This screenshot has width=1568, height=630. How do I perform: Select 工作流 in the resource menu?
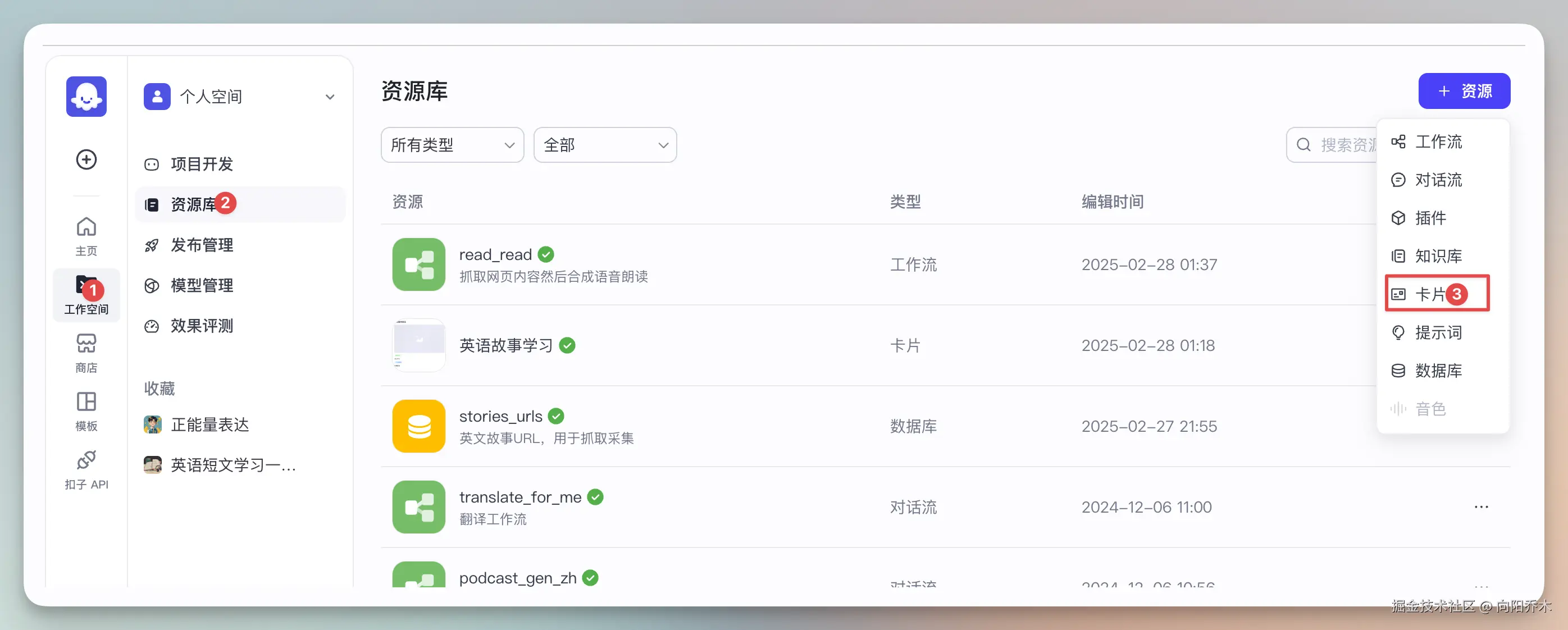[1437, 142]
